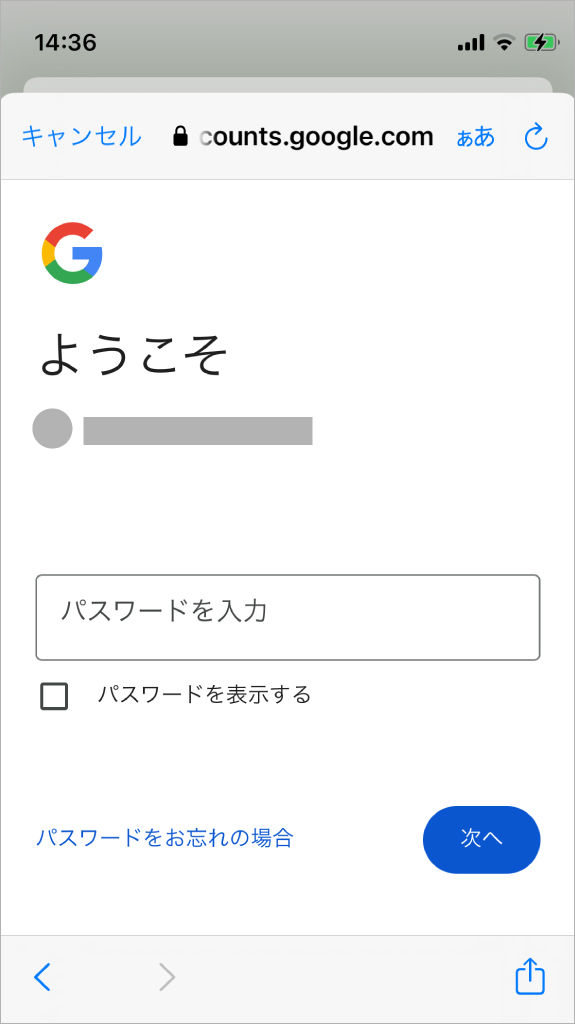Tap the redacted account email chip

197,430
